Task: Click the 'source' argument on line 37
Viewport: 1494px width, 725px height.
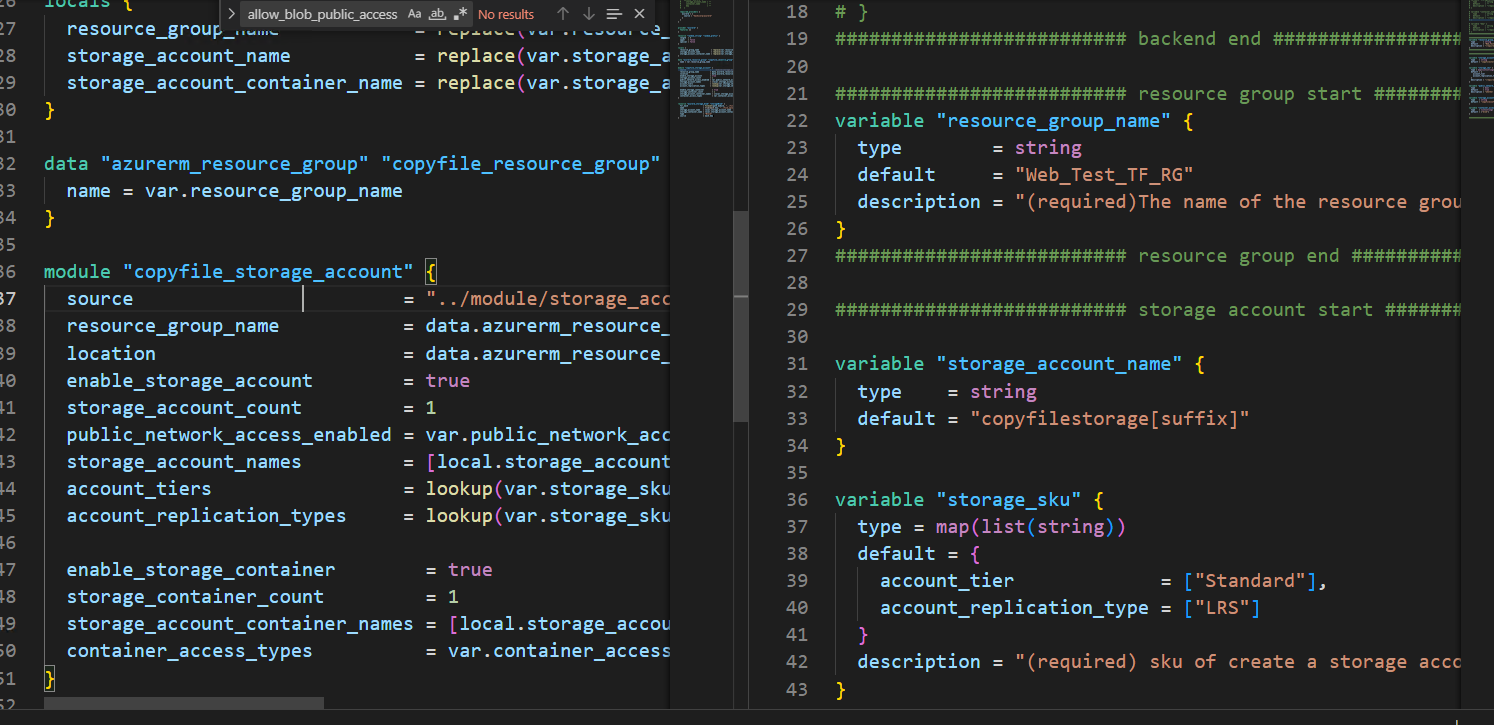Action: tap(100, 299)
